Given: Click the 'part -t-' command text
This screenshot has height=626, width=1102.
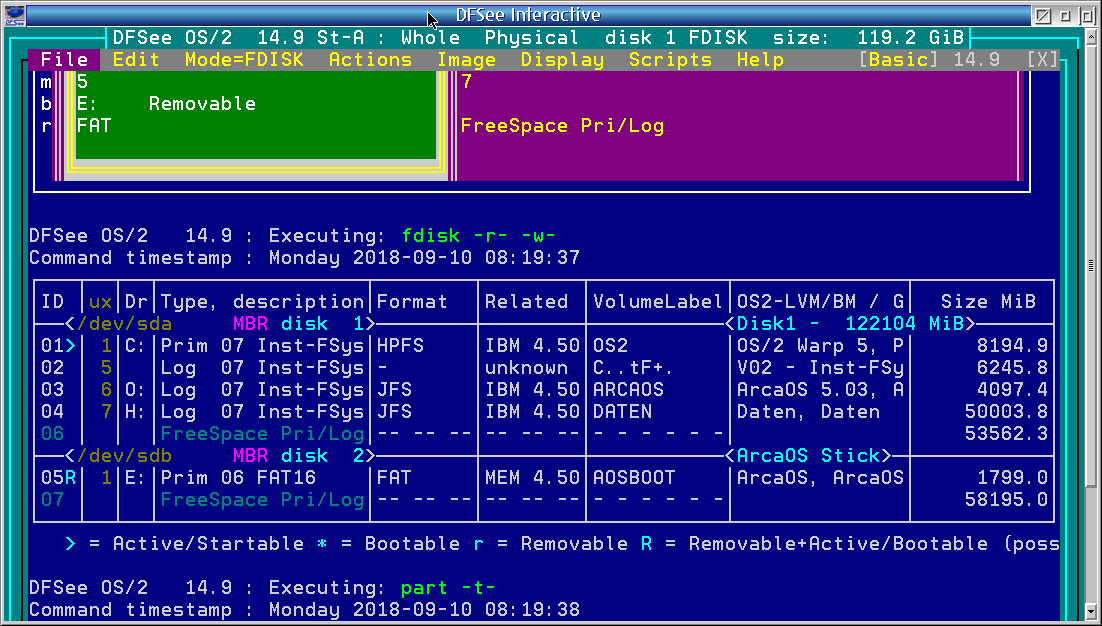Looking at the screenshot, I should click(448, 587).
